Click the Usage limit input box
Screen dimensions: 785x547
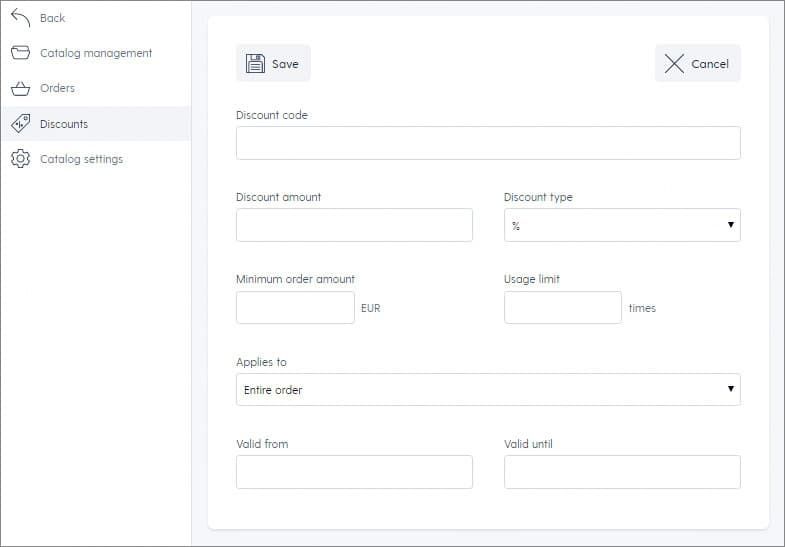pyautogui.click(x=563, y=307)
